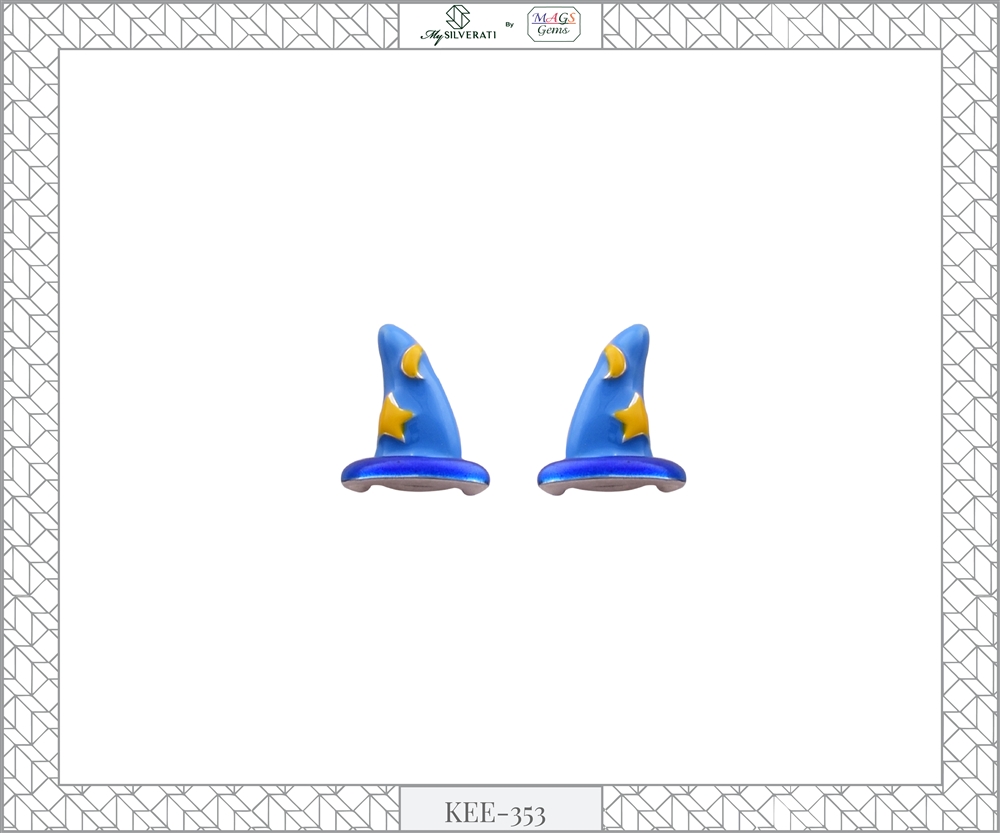Screen dimensions: 1000x833
Task: Click the MAGS Gems logo
Action: pyautogui.click(x=554, y=25)
